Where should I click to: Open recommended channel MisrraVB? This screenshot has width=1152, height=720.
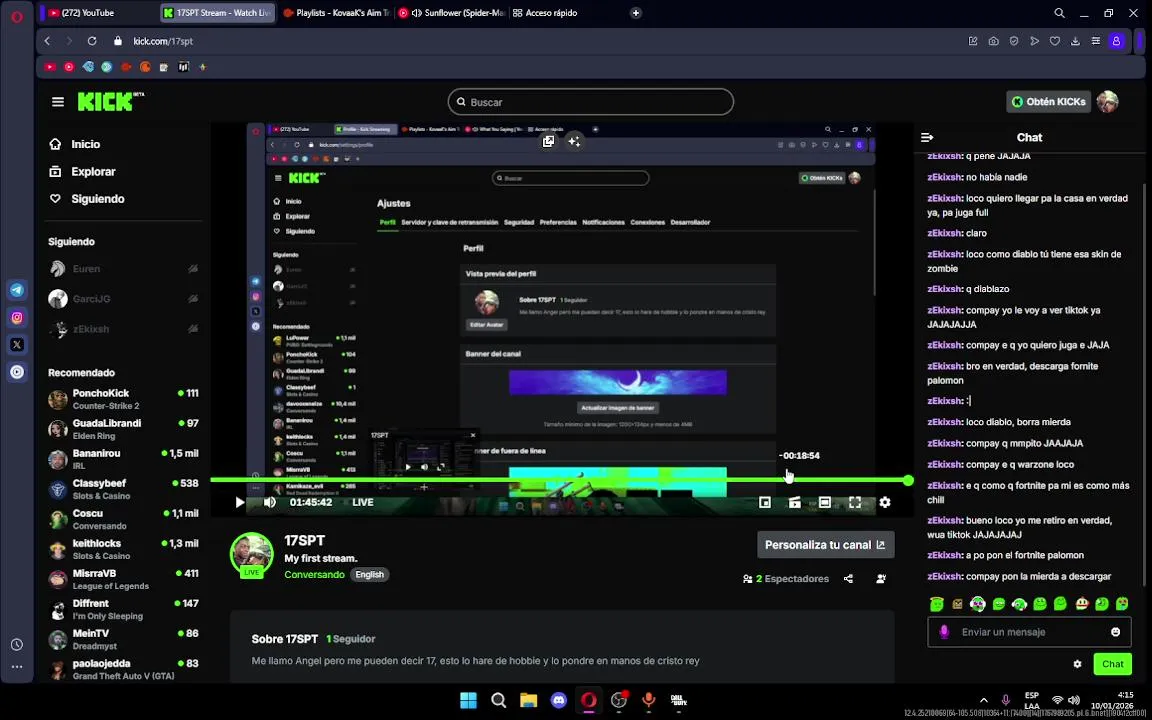pos(123,580)
